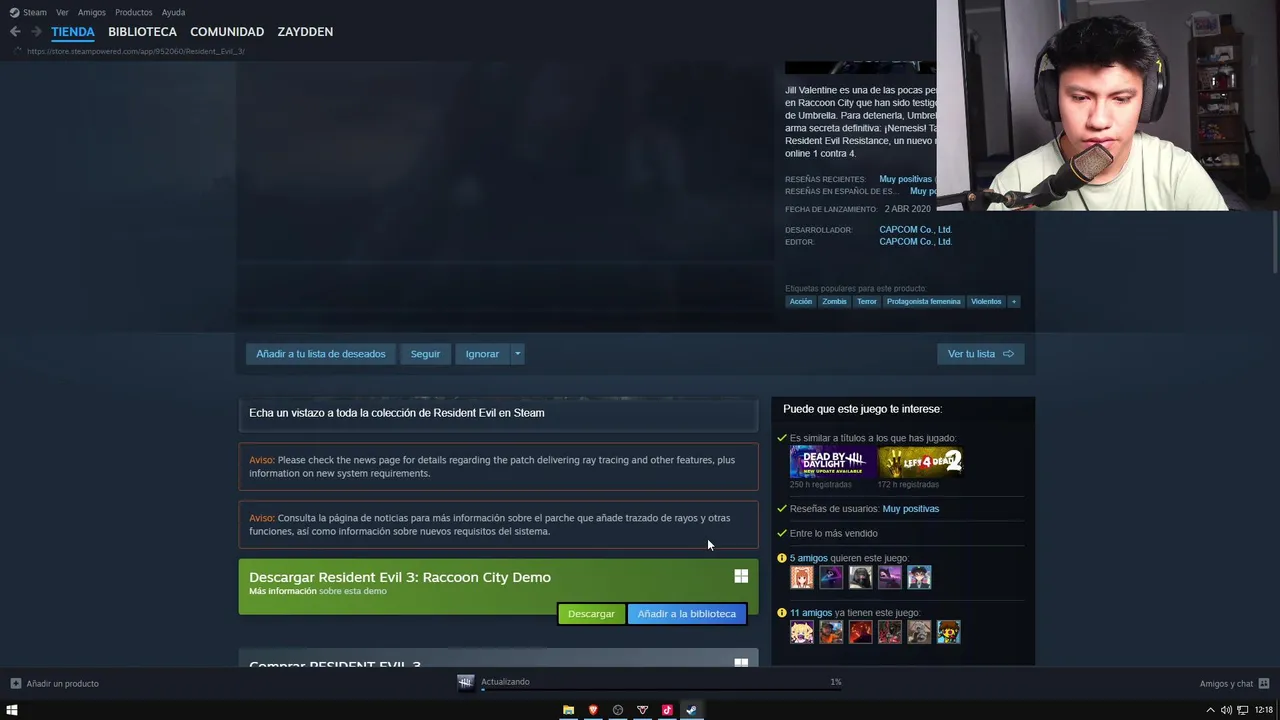The width and height of the screenshot is (1280, 720).
Task: Open File Explorer from taskbar
Action: pos(568,710)
